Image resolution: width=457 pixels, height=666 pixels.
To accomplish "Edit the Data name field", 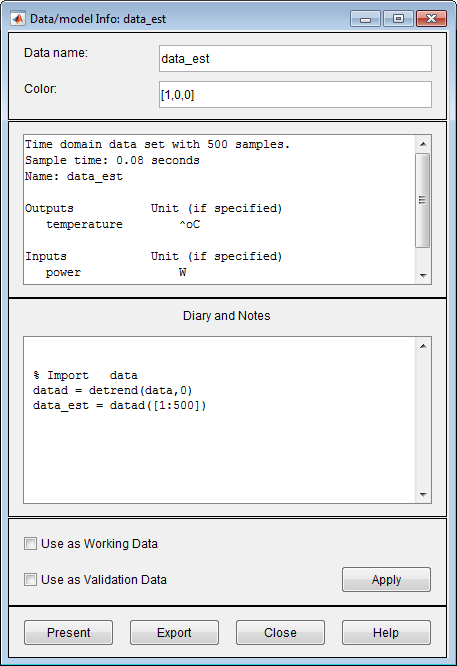I will (x=295, y=59).
